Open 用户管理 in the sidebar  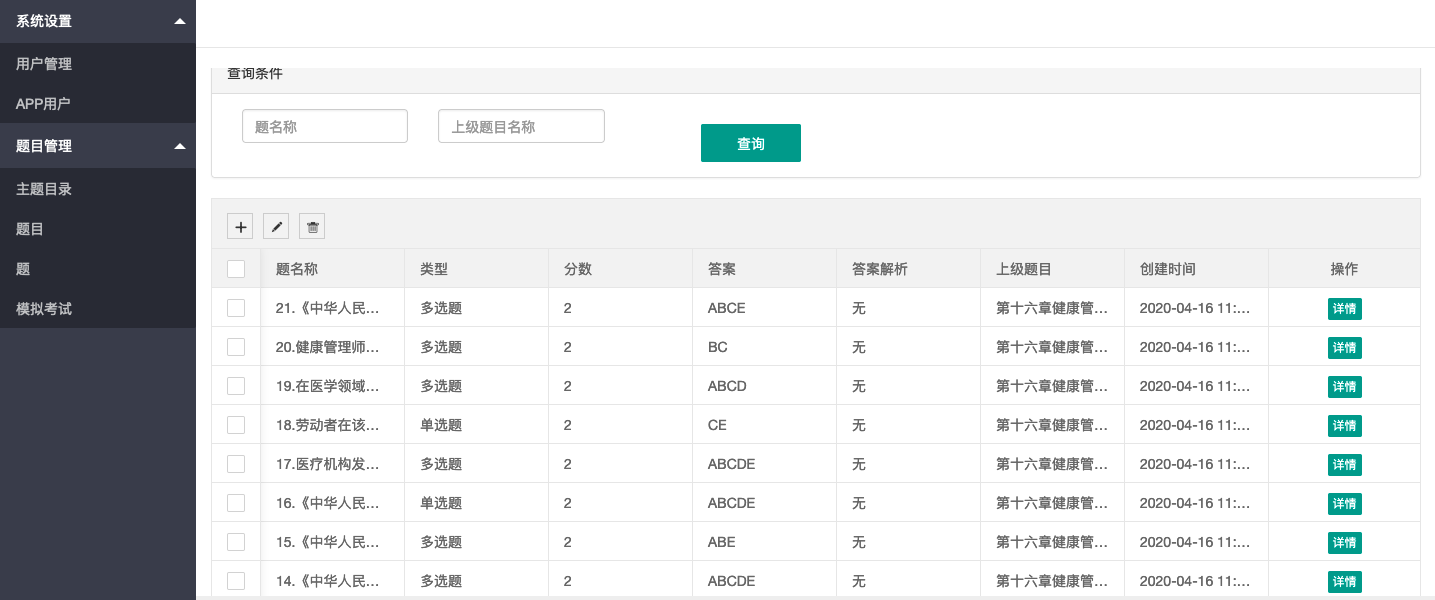pos(98,63)
